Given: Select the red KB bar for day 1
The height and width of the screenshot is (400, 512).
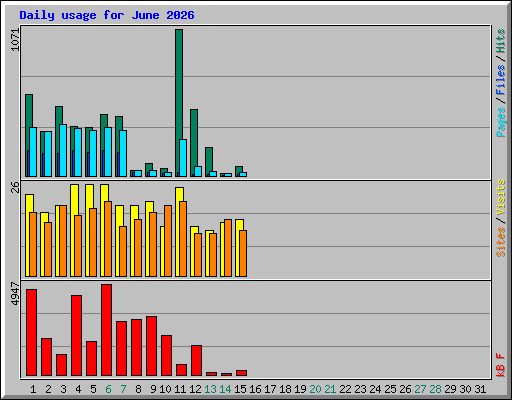Looking at the screenshot, I should 31,332.
